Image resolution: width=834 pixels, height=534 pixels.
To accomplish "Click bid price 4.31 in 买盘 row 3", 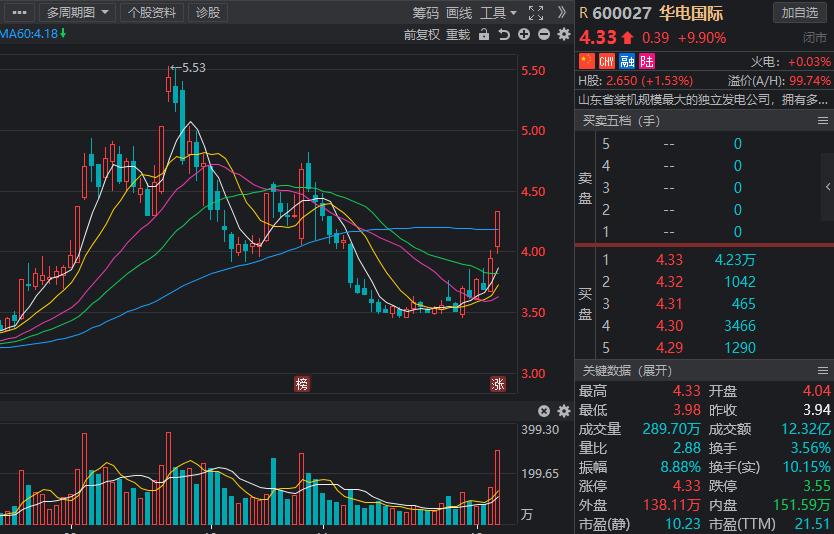I will (669, 304).
